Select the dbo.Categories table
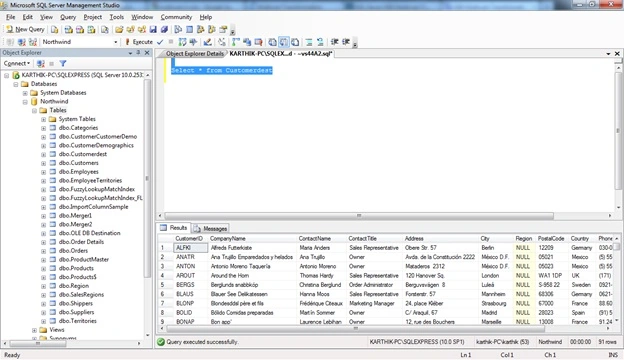This screenshot has height=360, width=624. [78, 128]
